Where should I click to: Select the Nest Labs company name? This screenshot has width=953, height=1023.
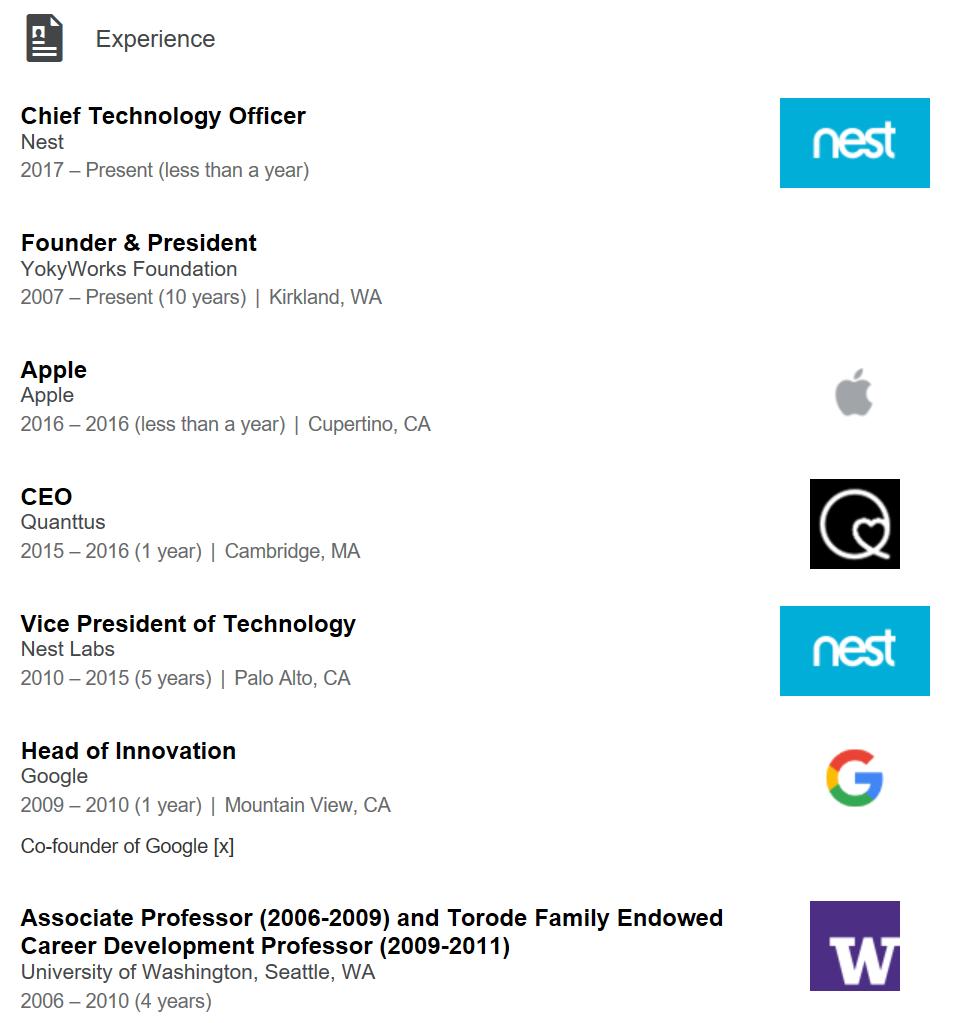click(68, 649)
